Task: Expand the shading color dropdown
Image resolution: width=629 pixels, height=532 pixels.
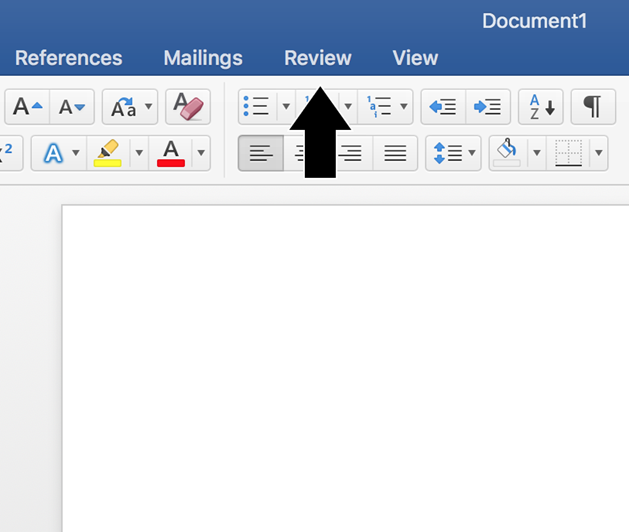Action: (x=537, y=153)
